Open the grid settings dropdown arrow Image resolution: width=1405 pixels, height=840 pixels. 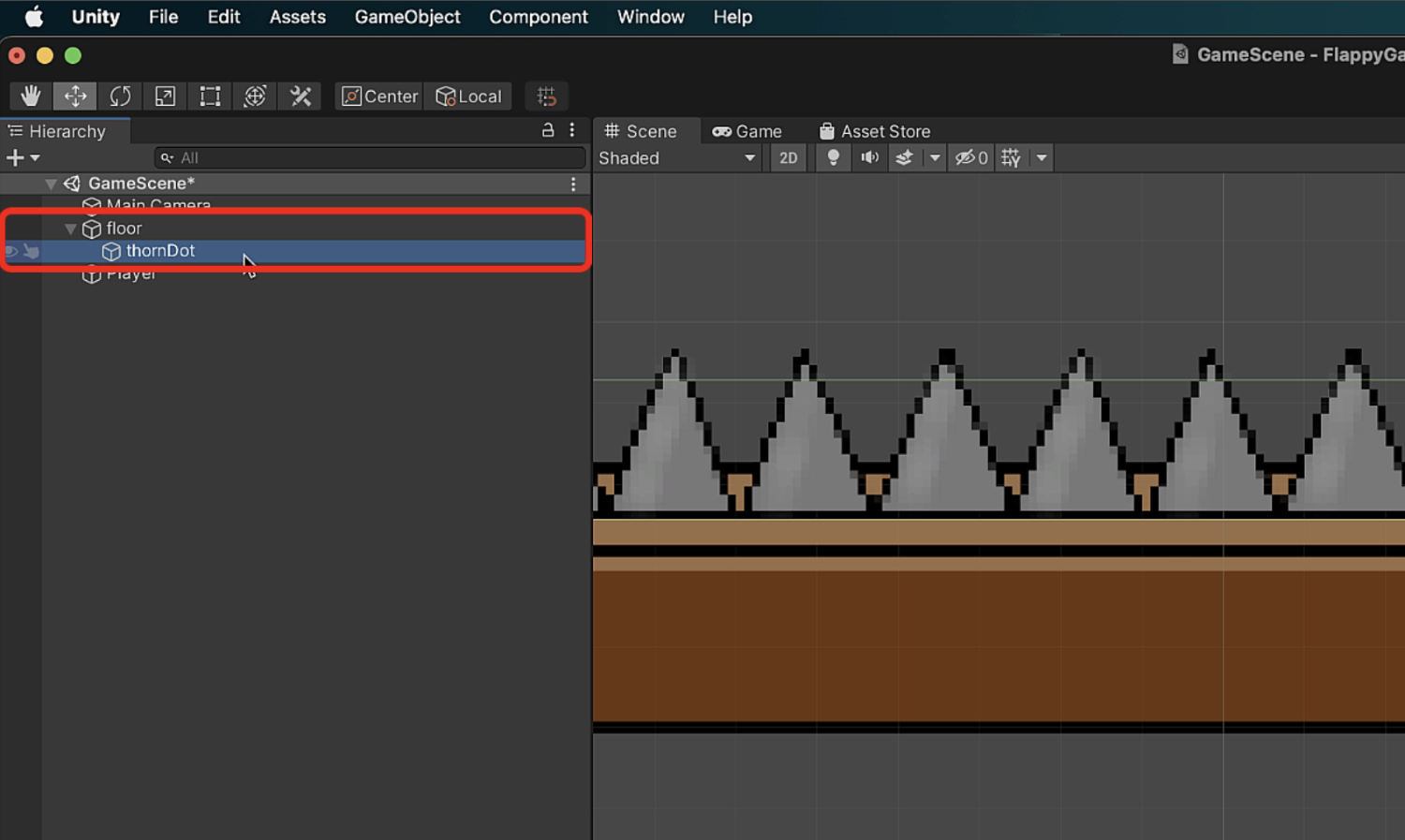tap(1042, 157)
